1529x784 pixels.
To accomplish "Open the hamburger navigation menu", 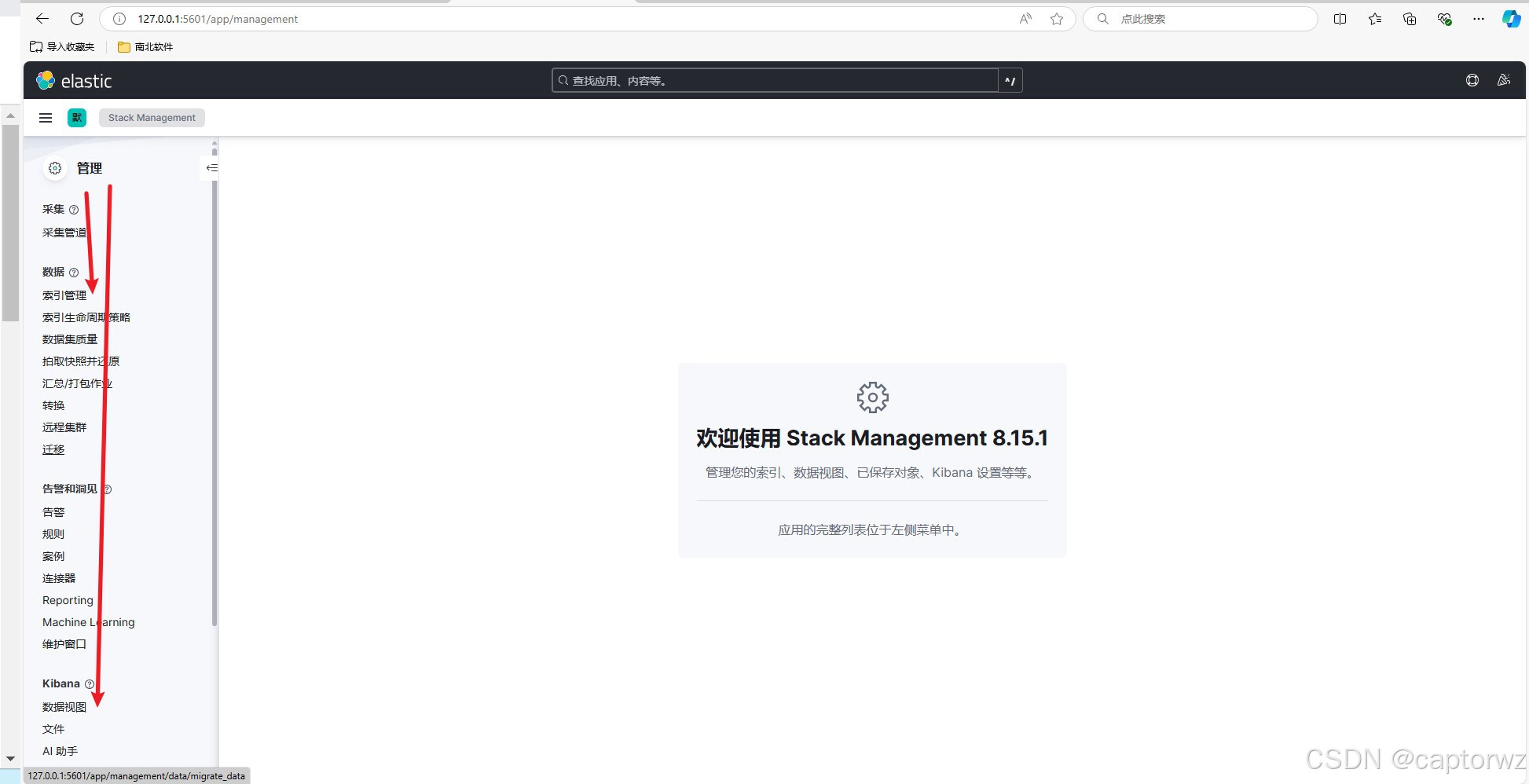I will (46, 118).
